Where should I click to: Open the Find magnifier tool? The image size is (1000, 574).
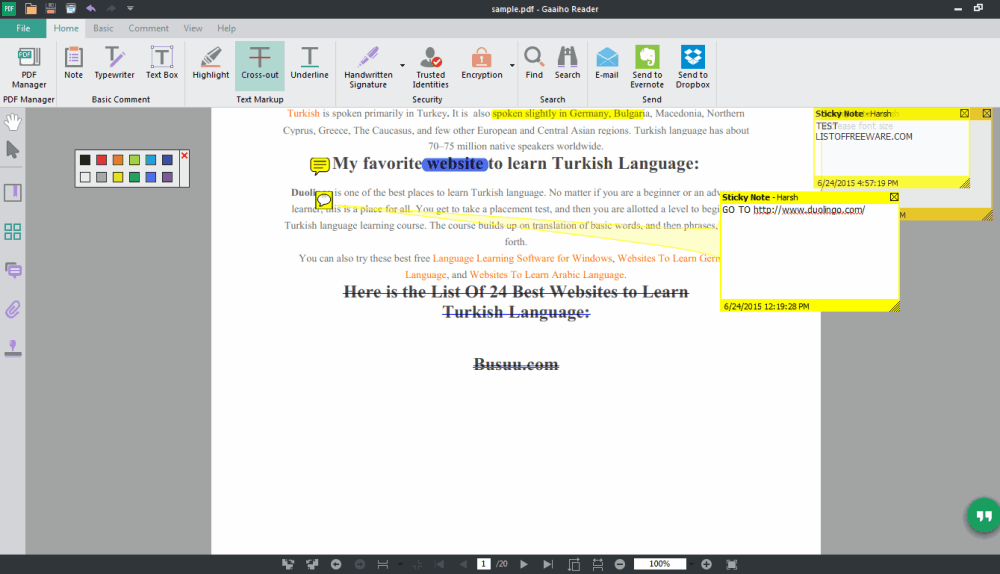coord(534,63)
